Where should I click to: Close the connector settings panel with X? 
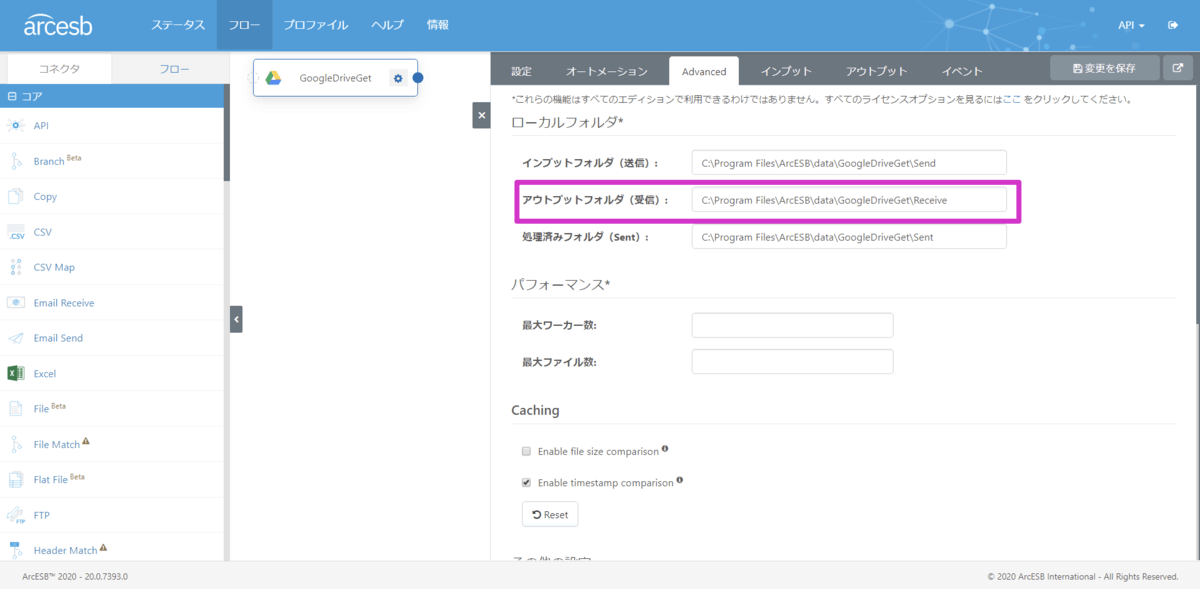481,115
